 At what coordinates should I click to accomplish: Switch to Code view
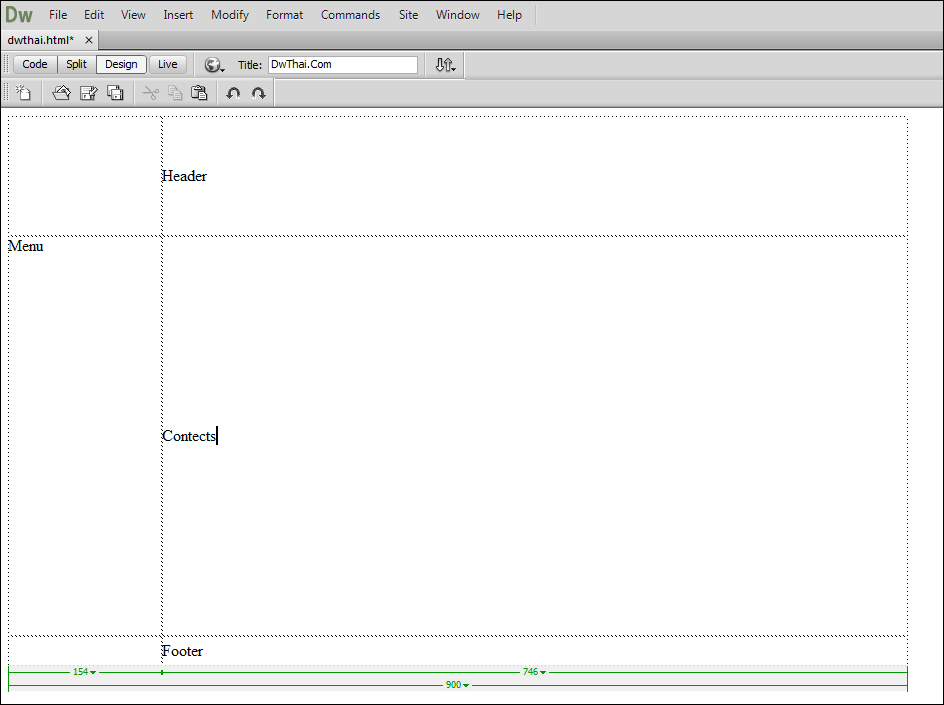click(35, 64)
